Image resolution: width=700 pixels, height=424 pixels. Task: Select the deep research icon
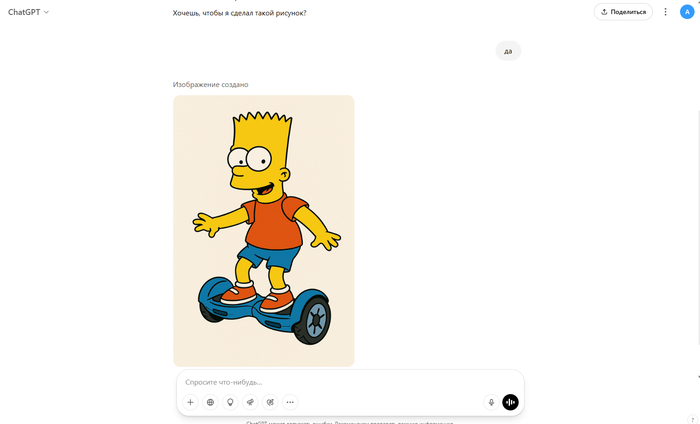pos(250,402)
